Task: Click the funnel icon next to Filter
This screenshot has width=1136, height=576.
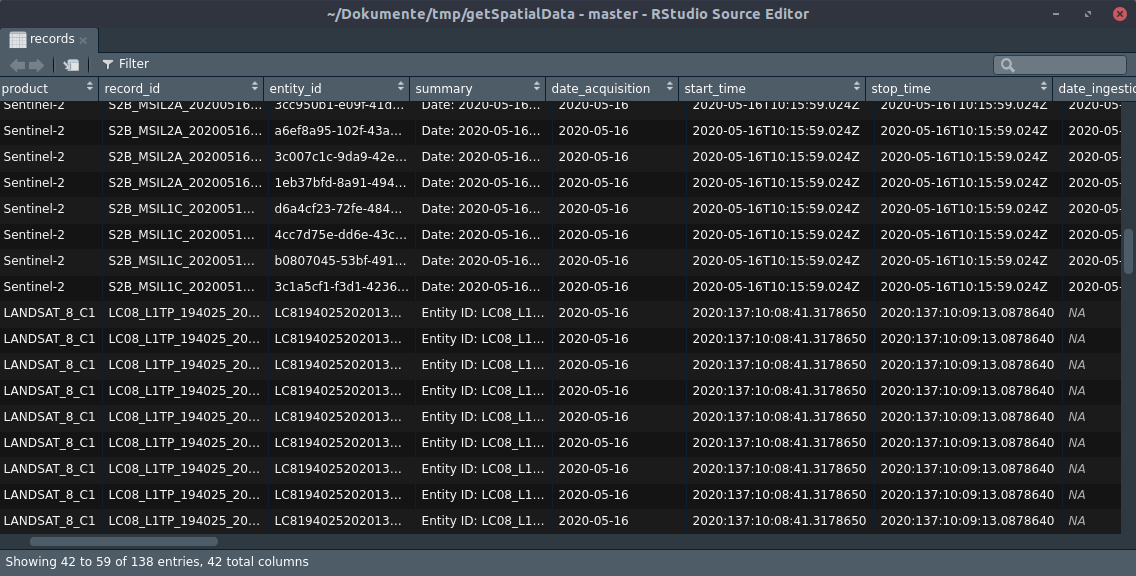Action: pyautogui.click(x=108, y=64)
